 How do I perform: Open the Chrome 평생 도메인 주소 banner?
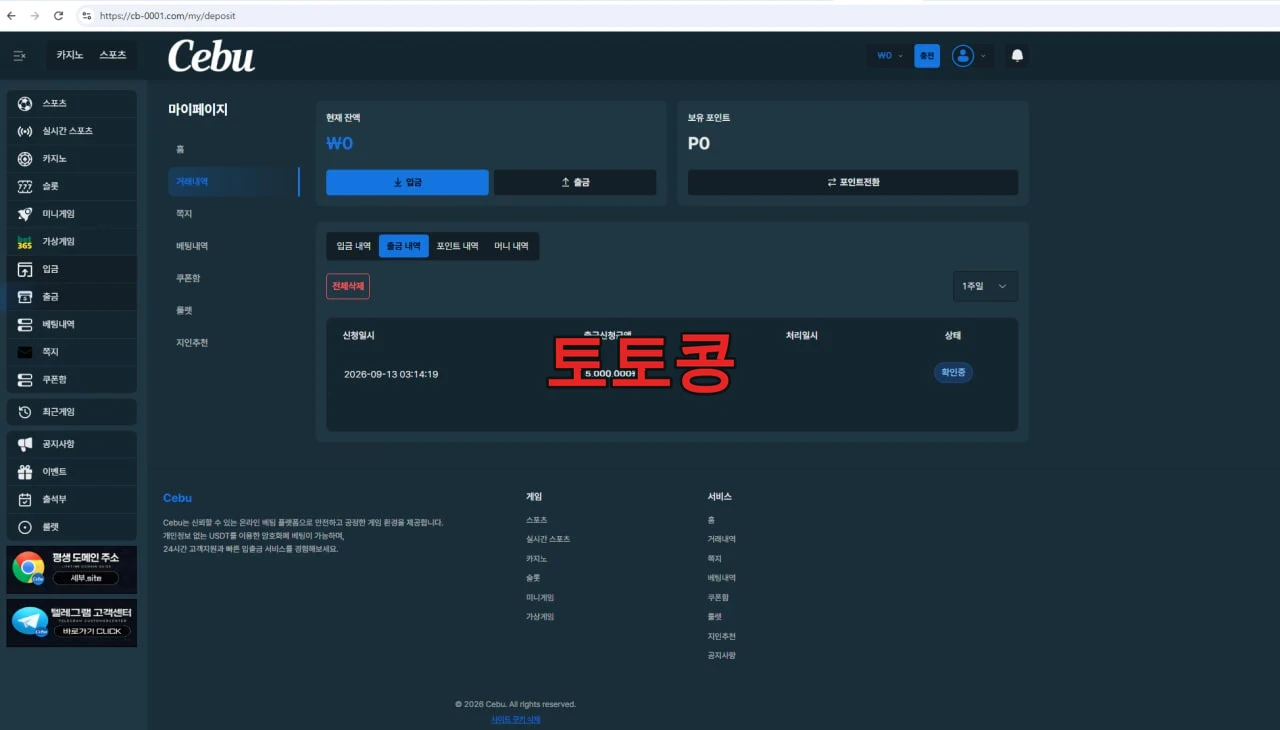(x=72, y=568)
